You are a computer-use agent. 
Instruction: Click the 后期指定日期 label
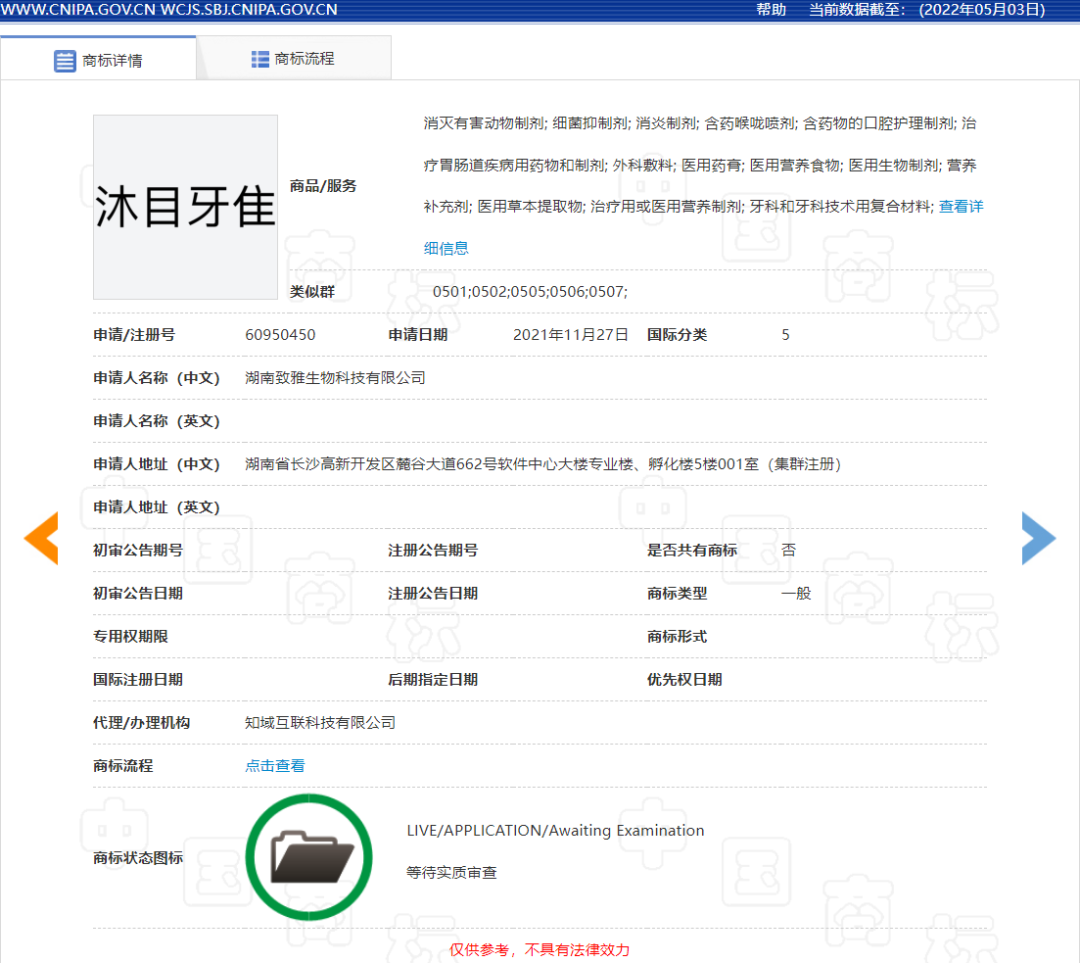433,679
